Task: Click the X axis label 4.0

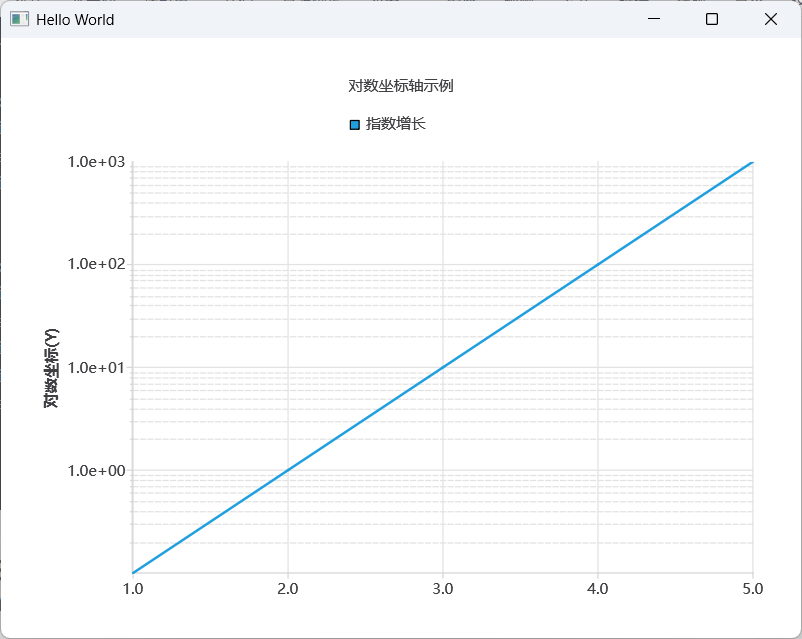Action: pos(598,589)
